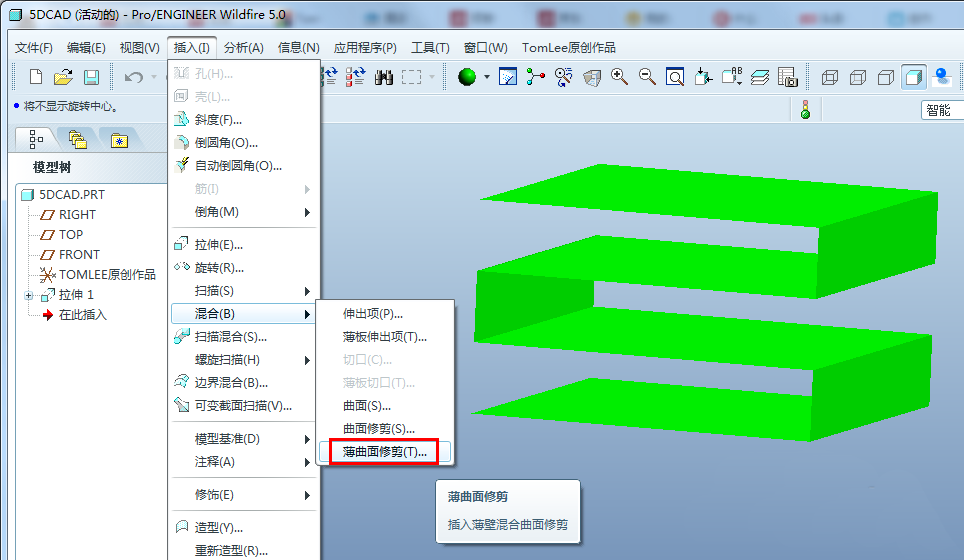Switch to the folder browser tab

coord(77,140)
